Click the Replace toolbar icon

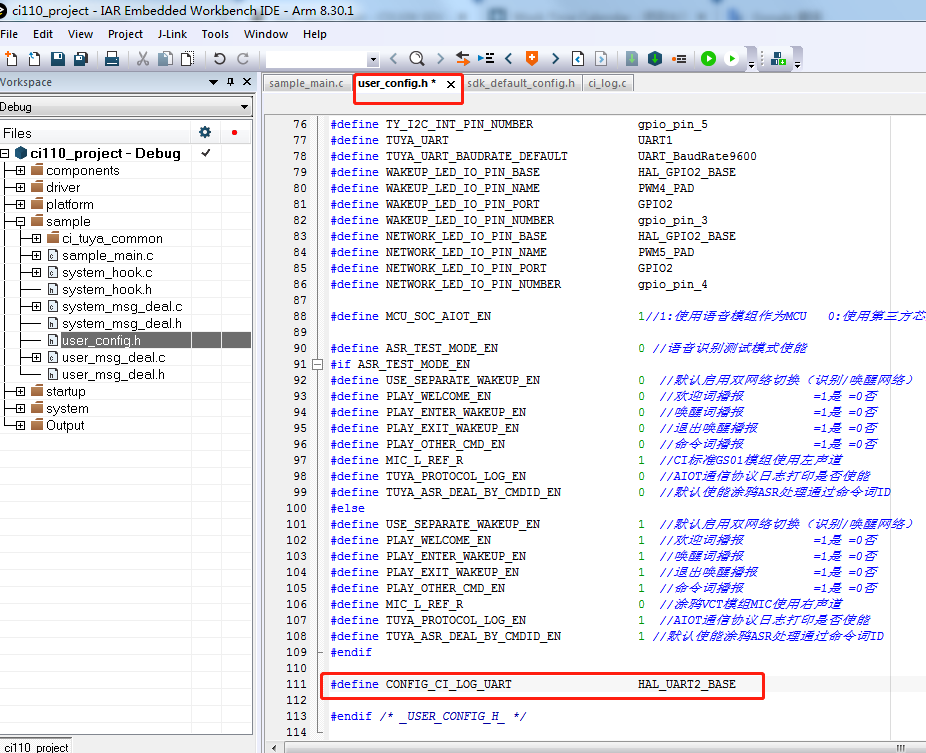463,58
